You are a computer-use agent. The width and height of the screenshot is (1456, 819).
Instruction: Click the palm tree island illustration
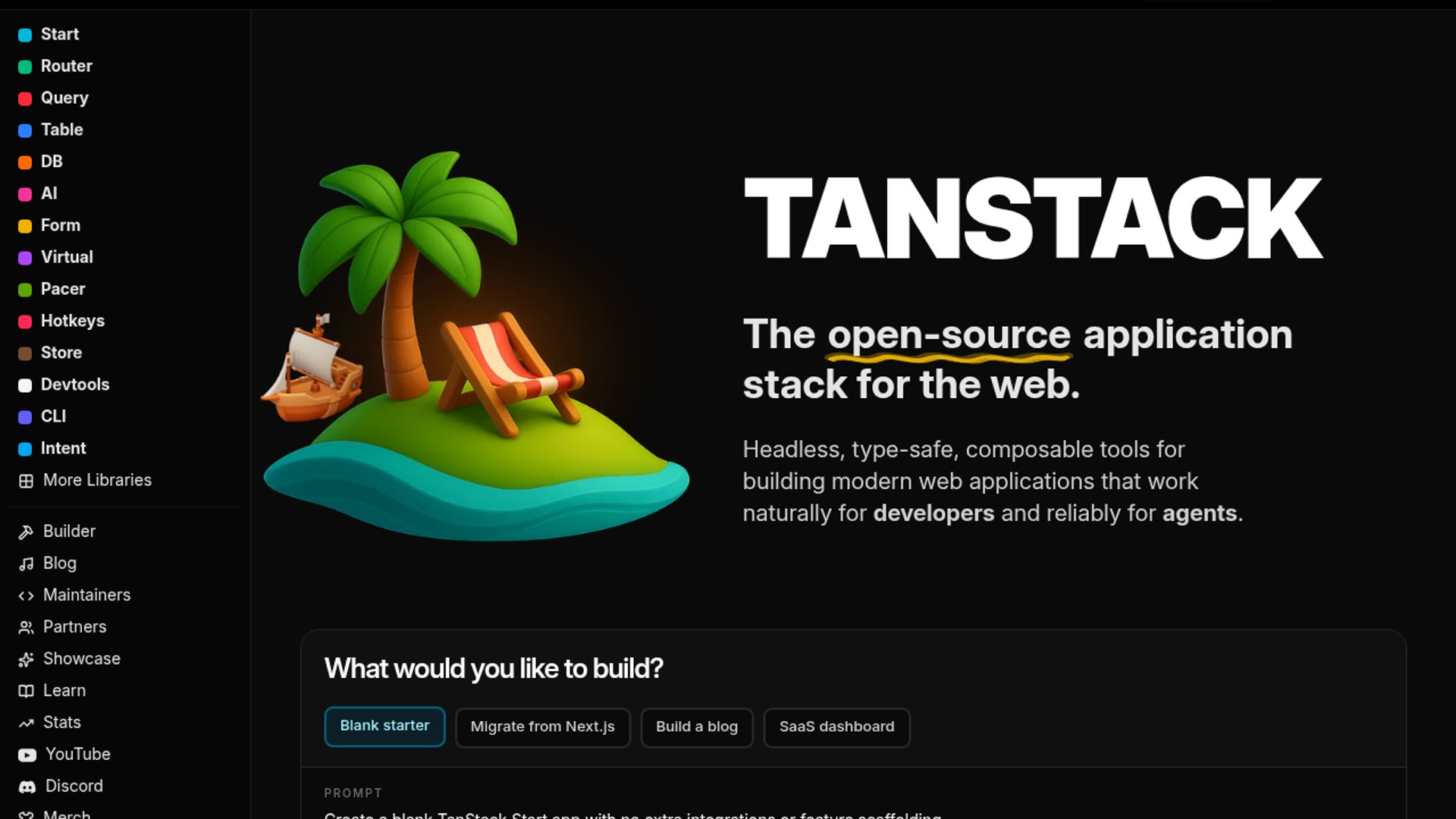475,346
